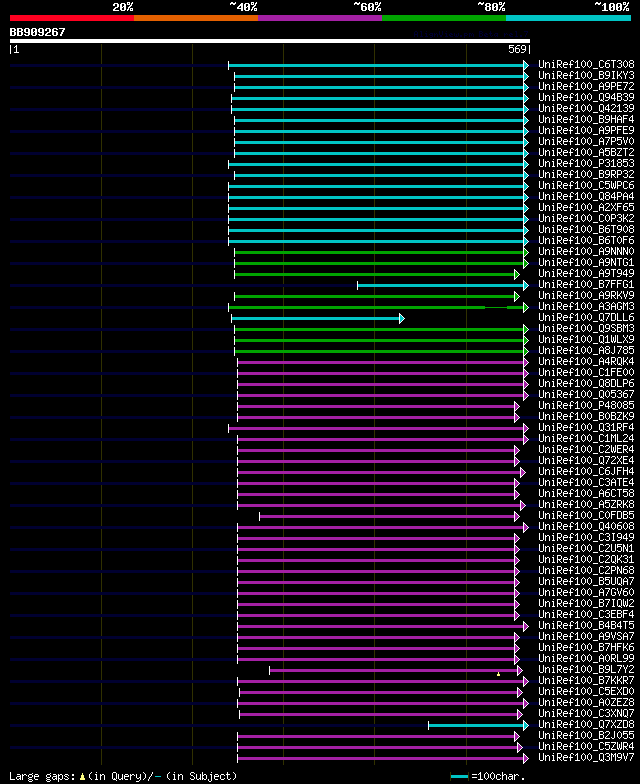Viewport: 640px width, 784px height.
Task: Click the green ~80% identity legend segment
Action: (444, 18)
